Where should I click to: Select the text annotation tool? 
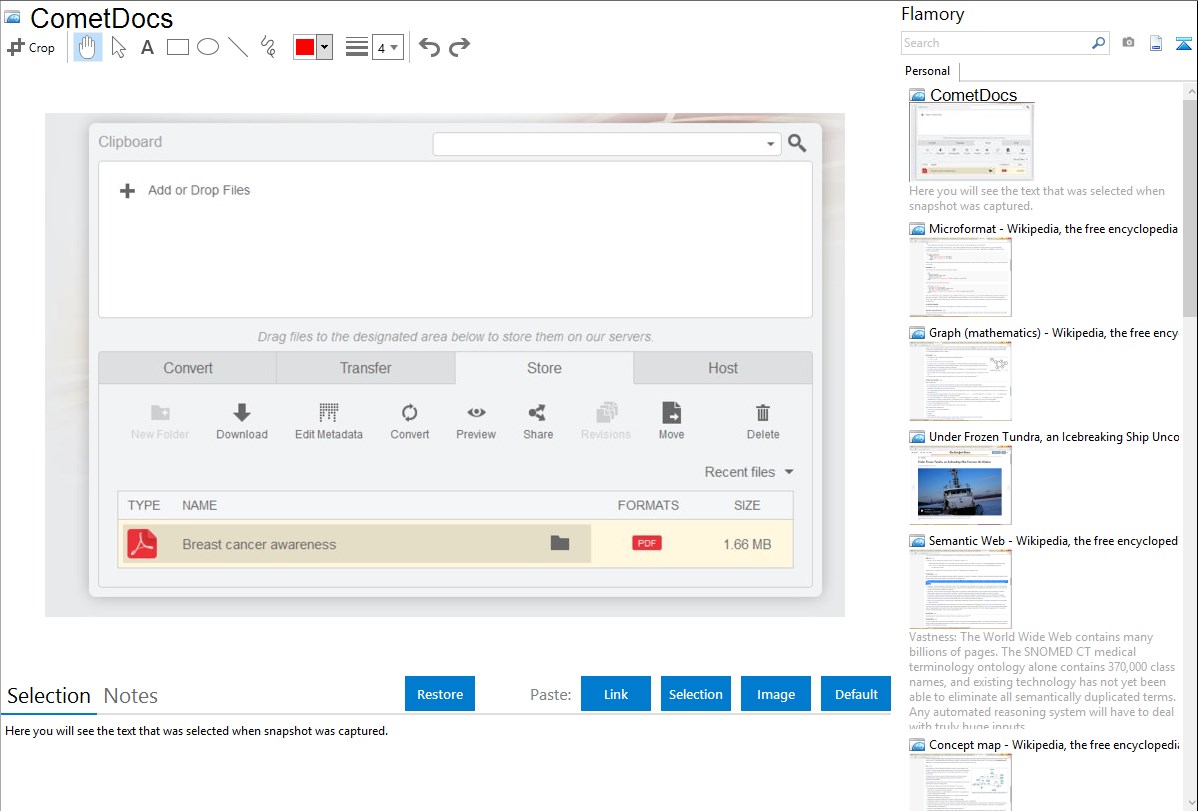147,47
